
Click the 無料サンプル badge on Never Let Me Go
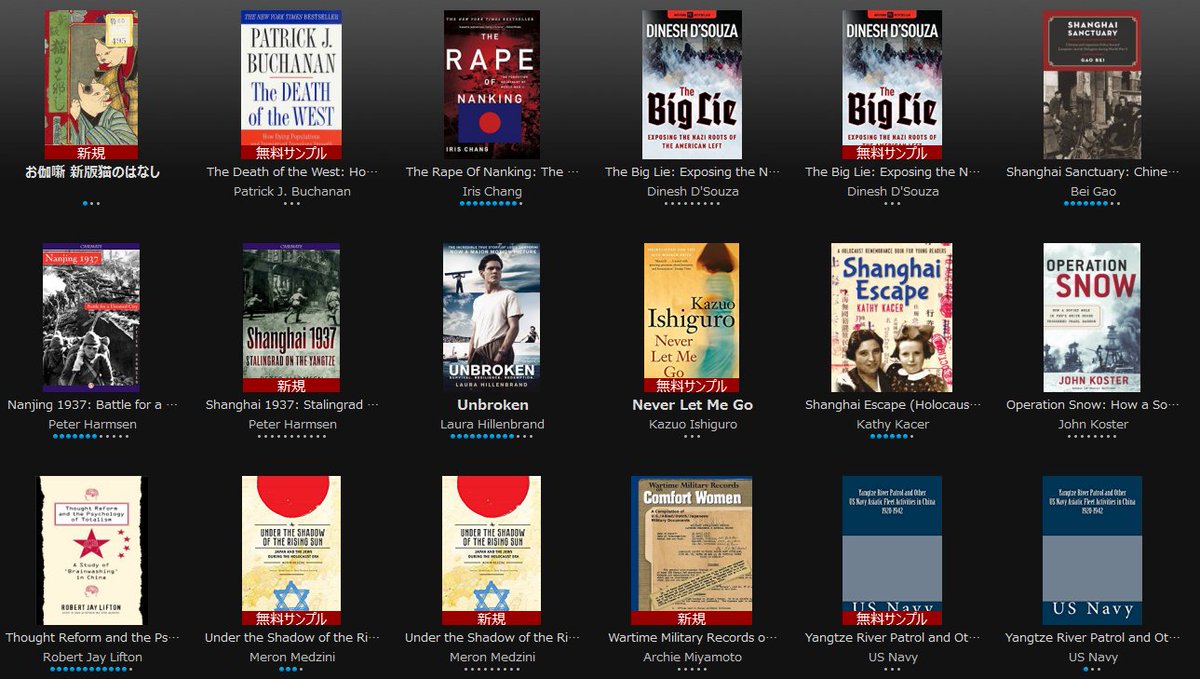click(692, 385)
